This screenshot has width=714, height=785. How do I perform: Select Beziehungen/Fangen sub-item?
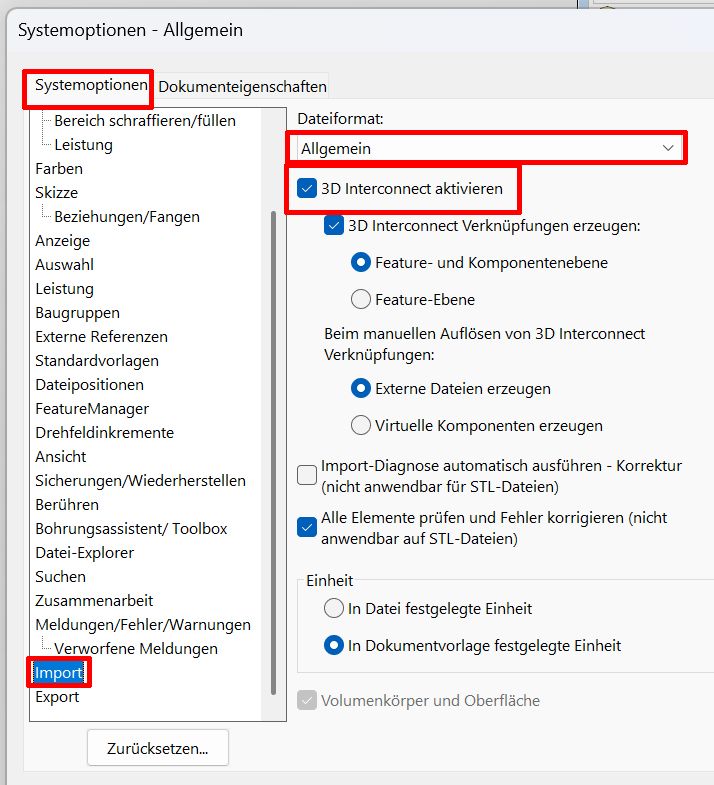coord(127,217)
